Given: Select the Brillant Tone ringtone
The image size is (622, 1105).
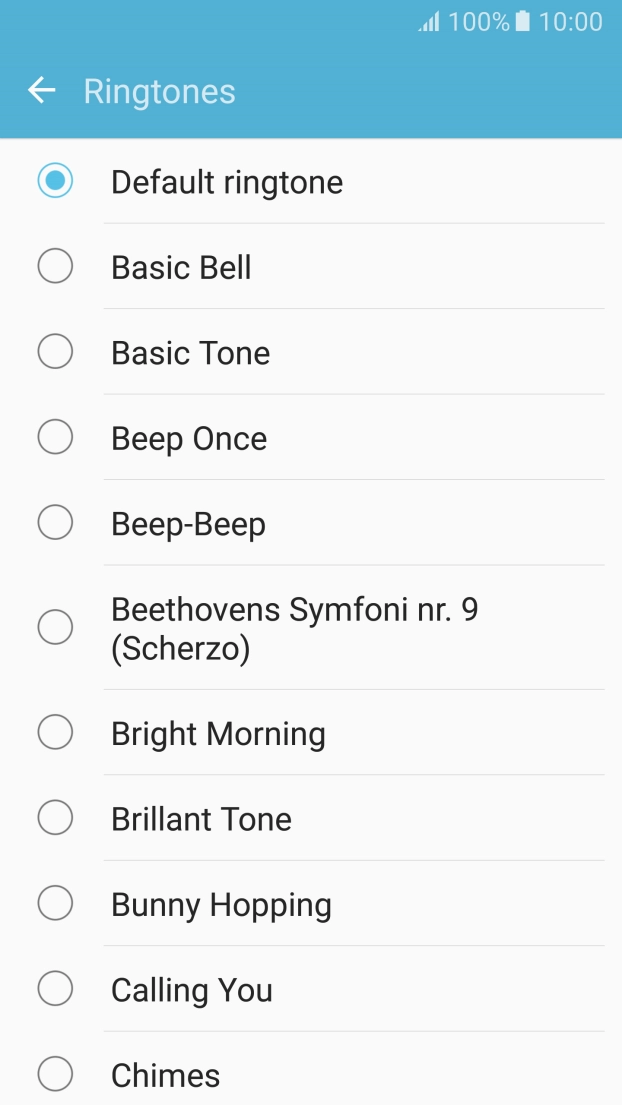Looking at the screenshot, I should click(x=55, y=817).
